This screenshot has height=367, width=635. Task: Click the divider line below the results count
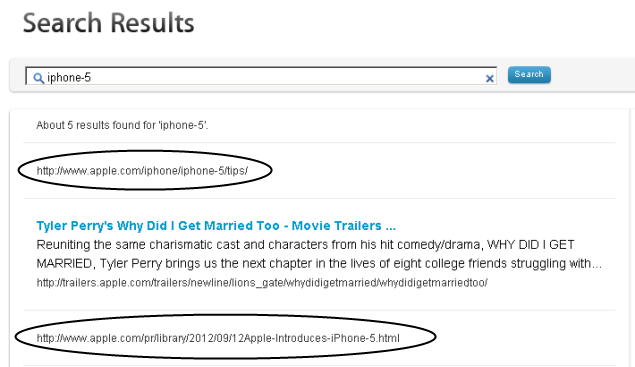point(319,143)
